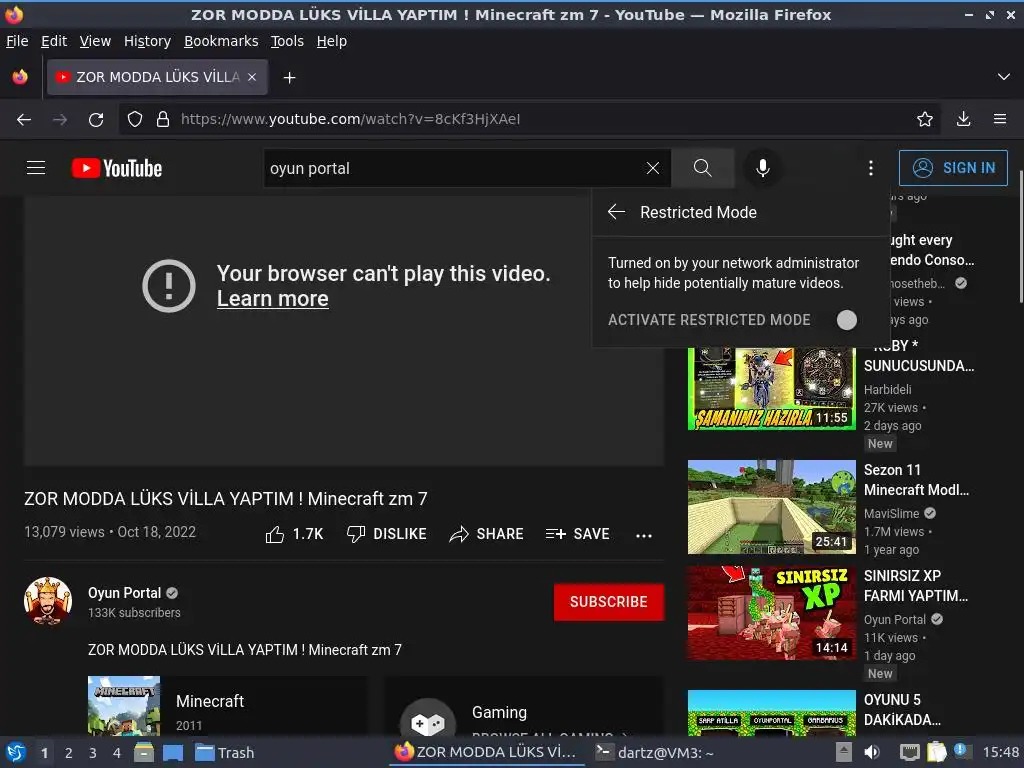Screen dimensions: 1024x768
Task: Open the Oyun Portal channel avatar
Action: coord(48,601)
